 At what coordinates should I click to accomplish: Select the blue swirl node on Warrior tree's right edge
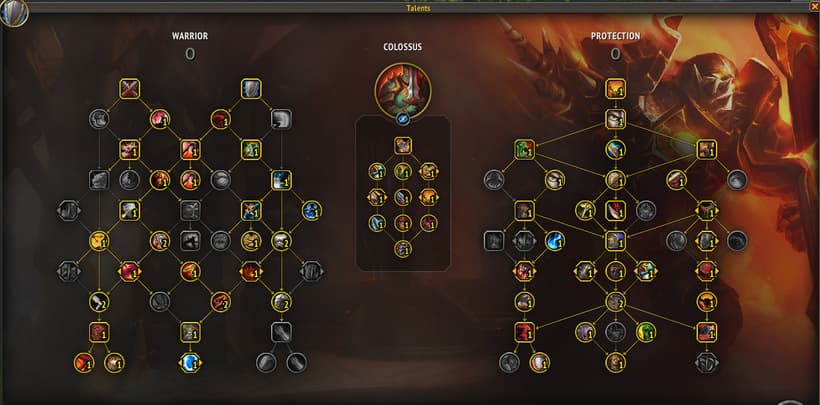pos(312,210)
